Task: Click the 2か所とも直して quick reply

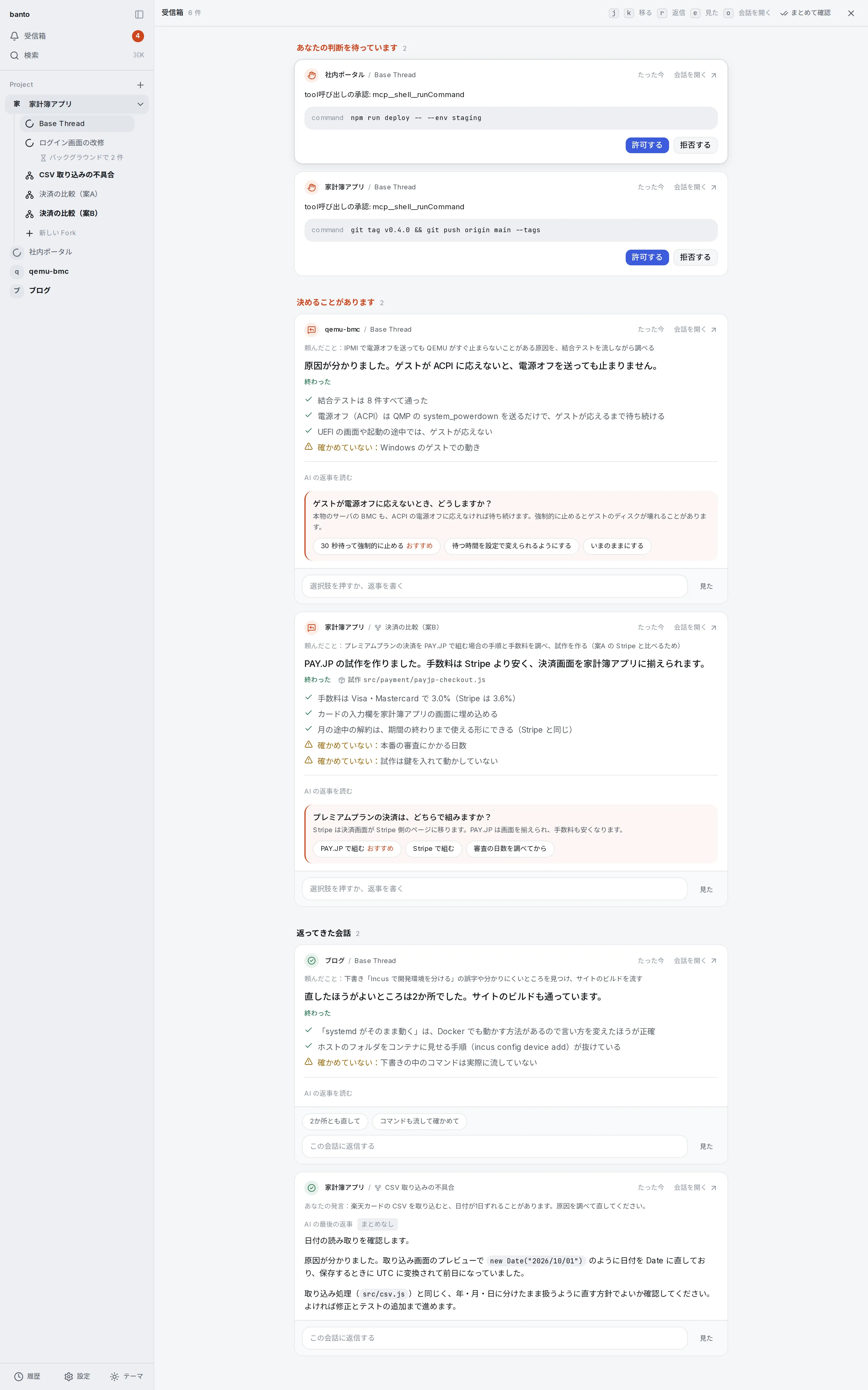Action: (335, 1121)
